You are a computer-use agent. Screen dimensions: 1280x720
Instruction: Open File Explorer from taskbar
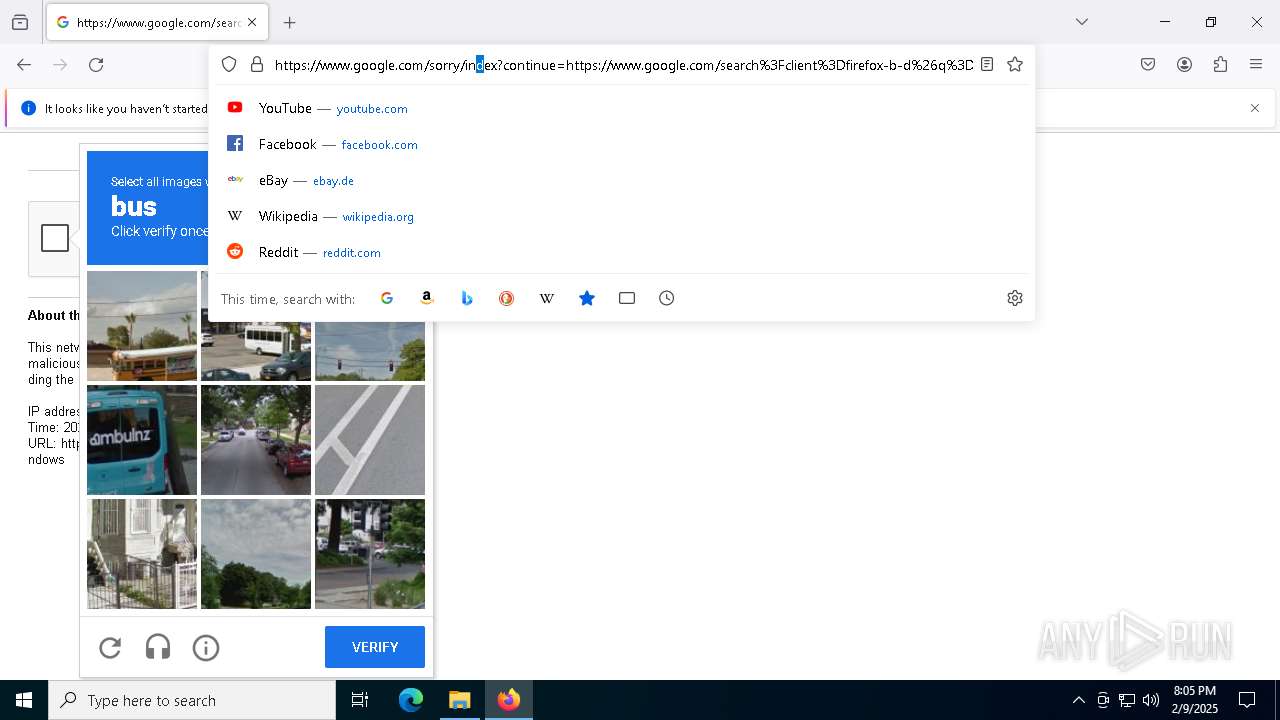(x=460, y=700)
